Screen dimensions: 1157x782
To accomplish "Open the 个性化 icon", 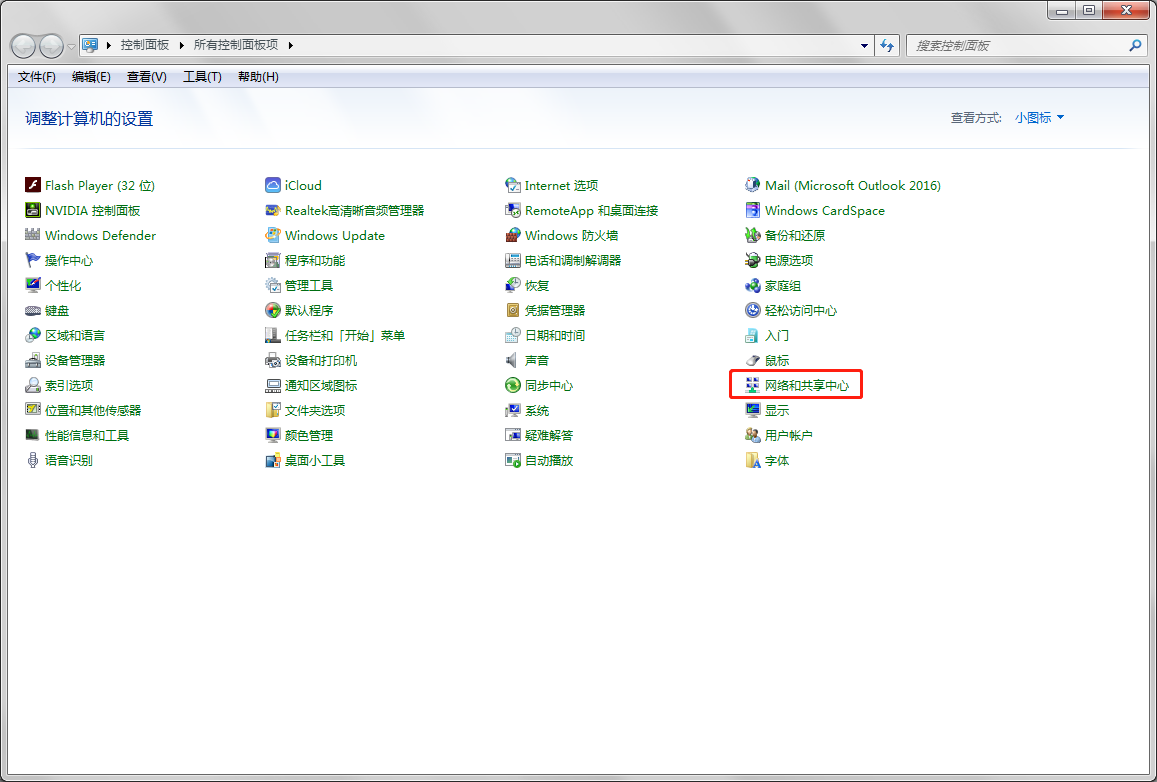I will pos(32,286).
